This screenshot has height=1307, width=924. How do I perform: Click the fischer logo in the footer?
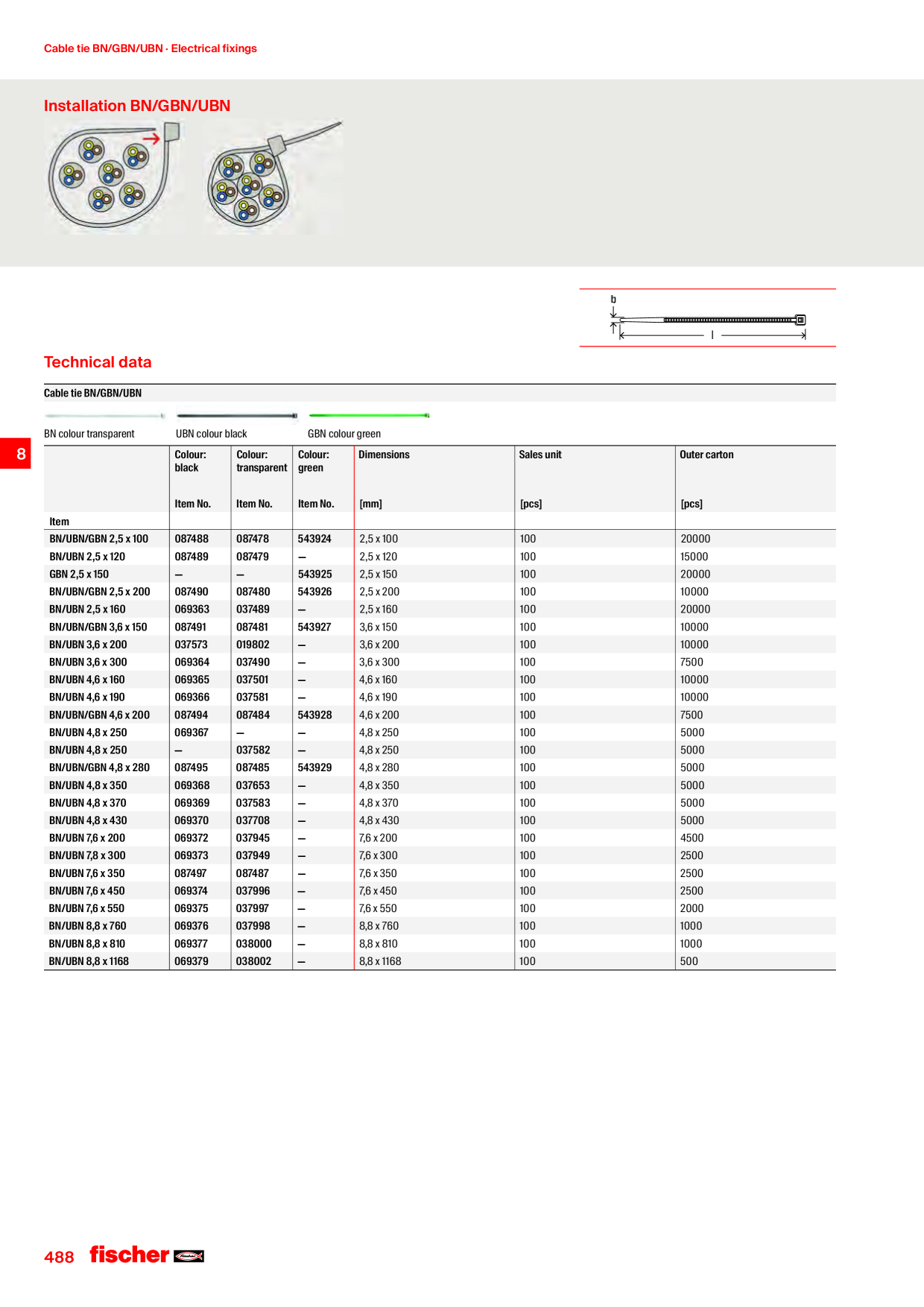point(147,1255)
